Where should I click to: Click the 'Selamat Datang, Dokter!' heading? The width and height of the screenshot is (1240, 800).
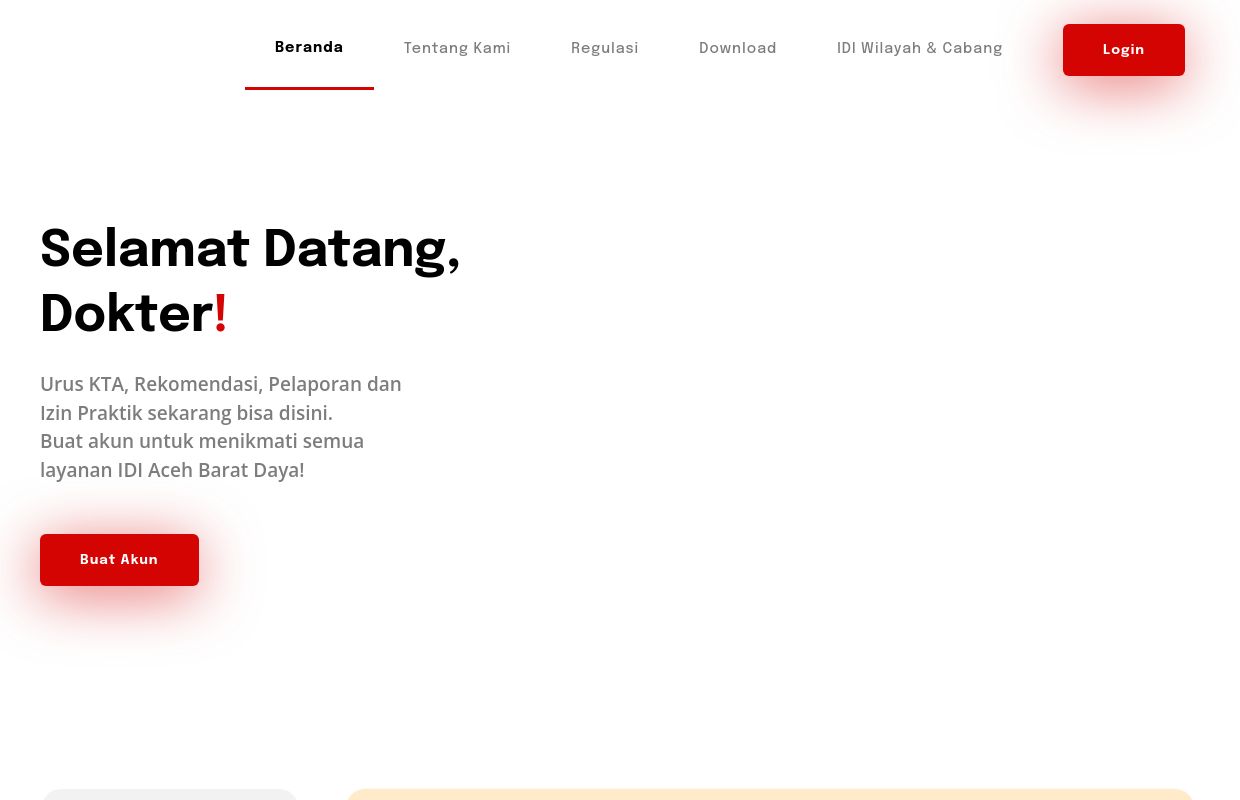tap(250, 281)
